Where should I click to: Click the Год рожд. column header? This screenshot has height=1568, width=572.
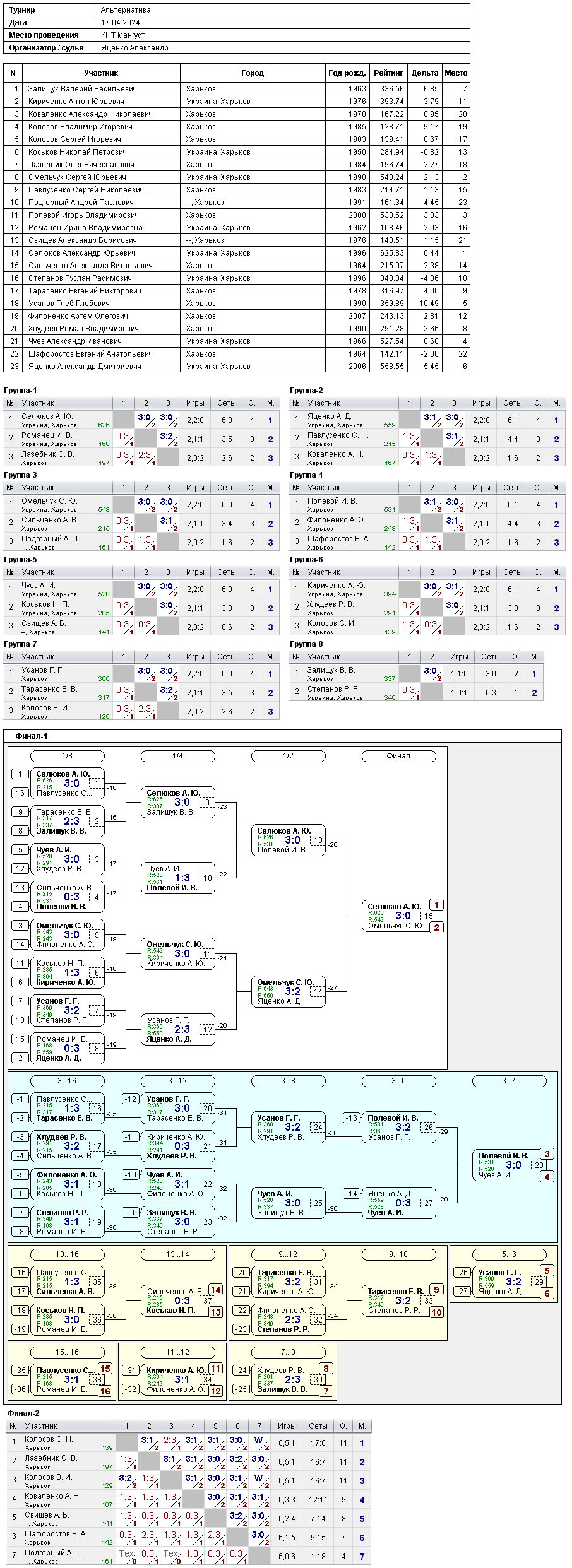347,73
